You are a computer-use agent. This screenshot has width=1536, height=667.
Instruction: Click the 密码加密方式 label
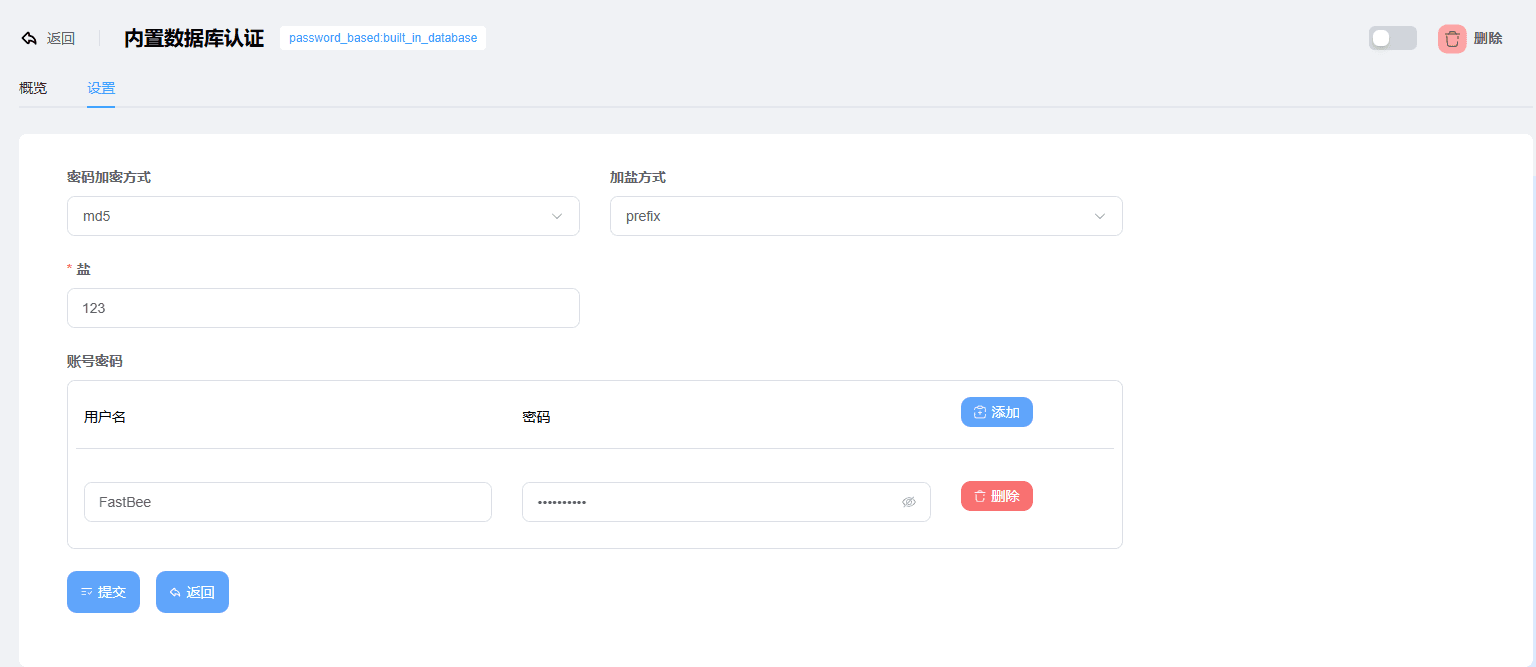pos(109,177)
